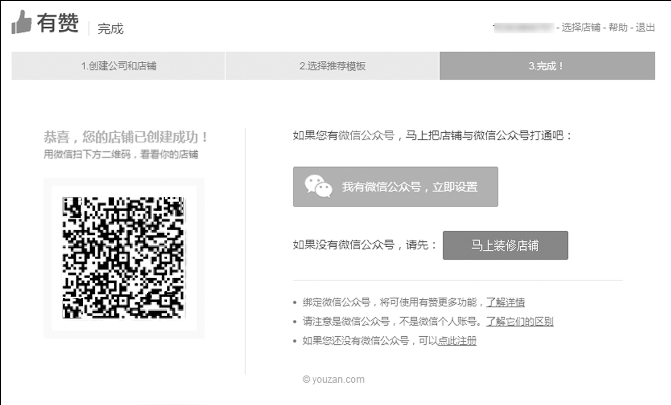
Task: Click the youzan.com copyright text
Action: click(334, 379)
